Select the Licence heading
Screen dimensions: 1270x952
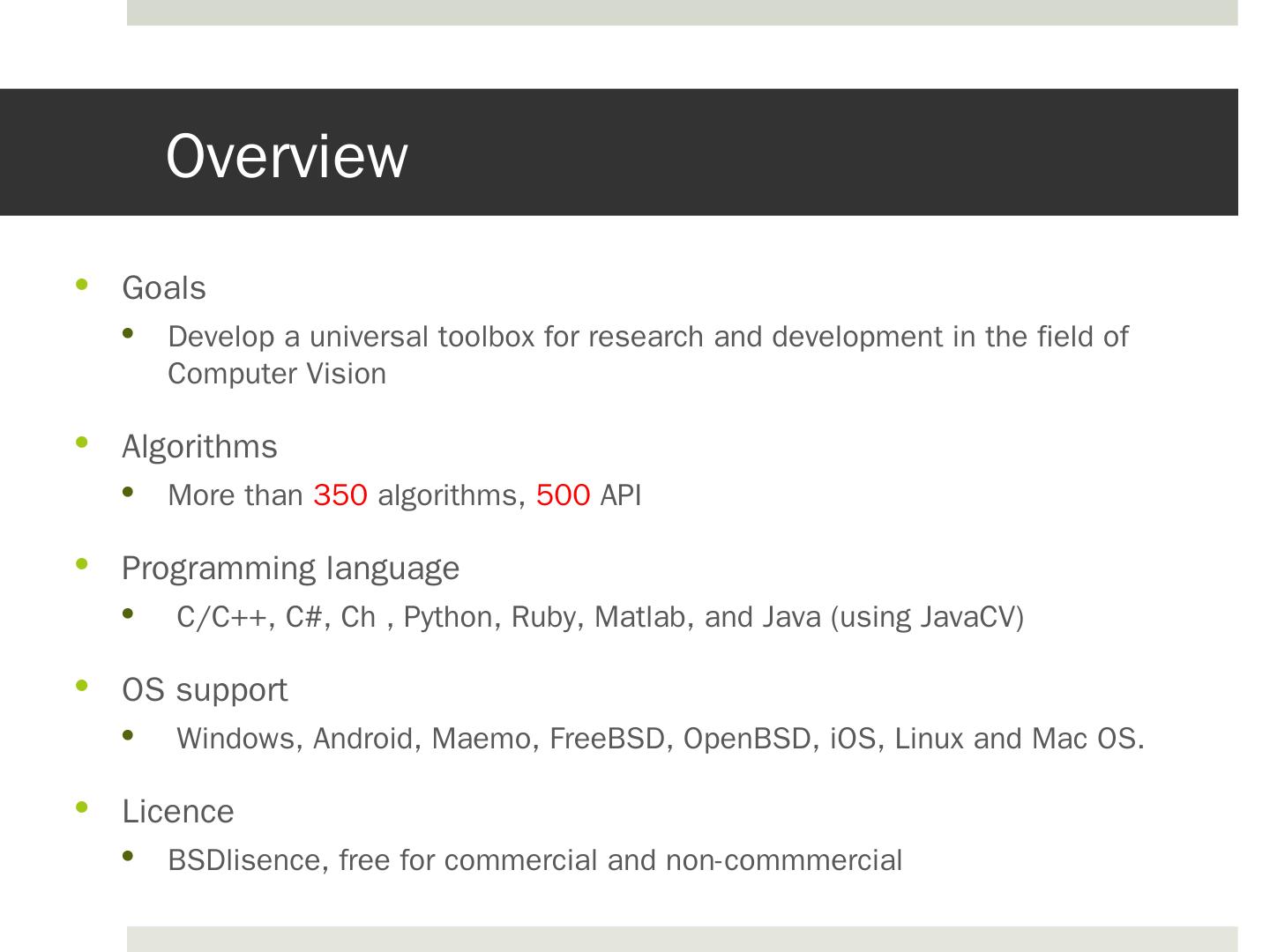click(178, 812)
